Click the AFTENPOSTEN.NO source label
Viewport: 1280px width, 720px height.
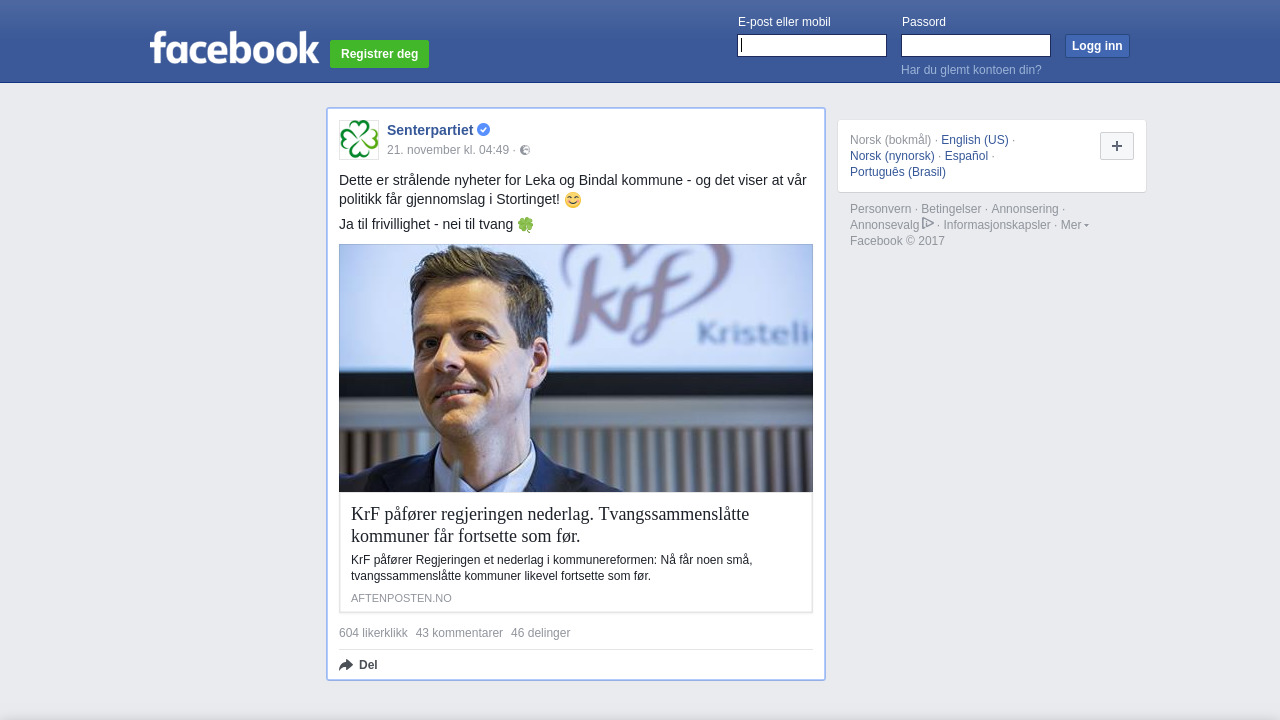pyautogui.click(x=401, y=598)
